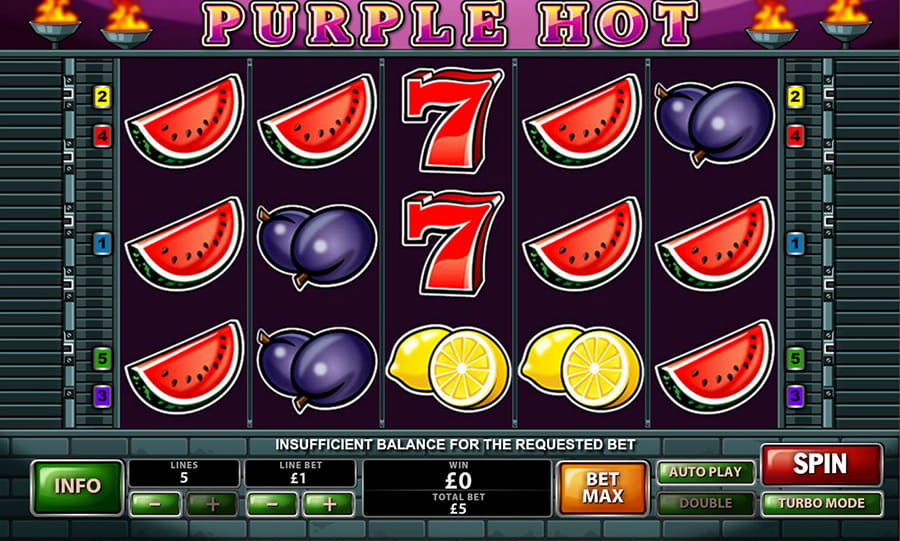Select the orange BET MAX button
Screen dimensions: 900x541
click(x=602, y=488)
